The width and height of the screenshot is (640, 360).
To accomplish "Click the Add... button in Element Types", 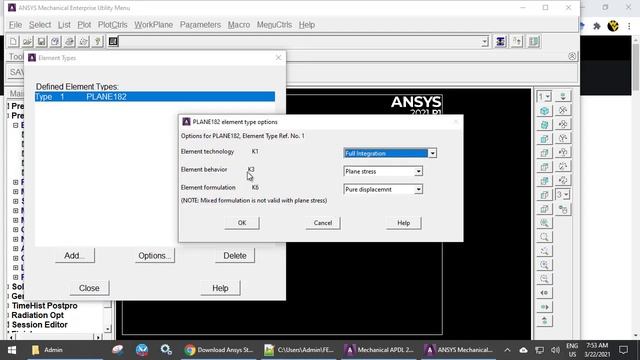I will pos(75,256).
